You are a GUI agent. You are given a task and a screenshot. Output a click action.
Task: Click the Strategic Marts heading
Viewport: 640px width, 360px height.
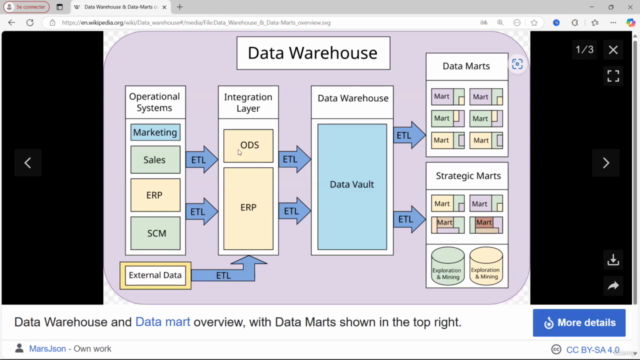point(467,176)
